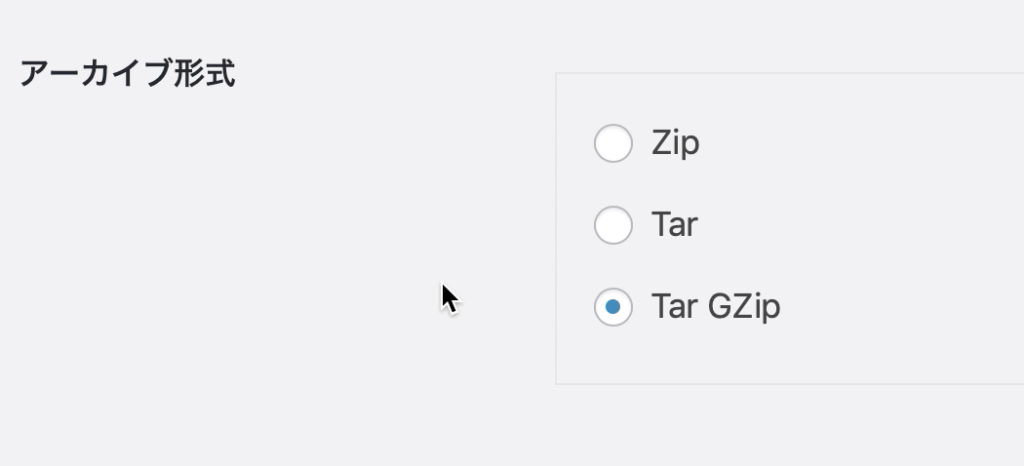Click the letter "Z" of the Zip label

point(662,143)
